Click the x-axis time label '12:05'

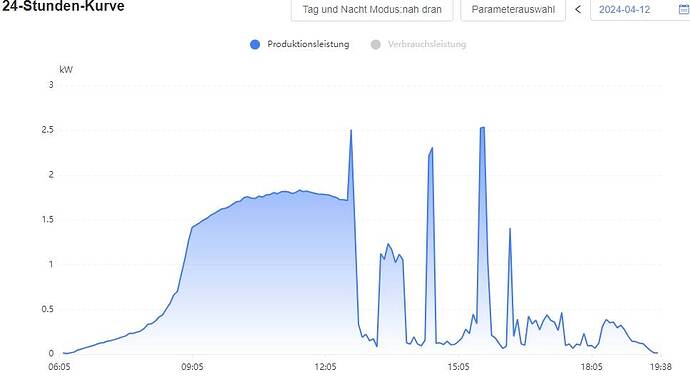pyautogui.click(x=325, y=367)
